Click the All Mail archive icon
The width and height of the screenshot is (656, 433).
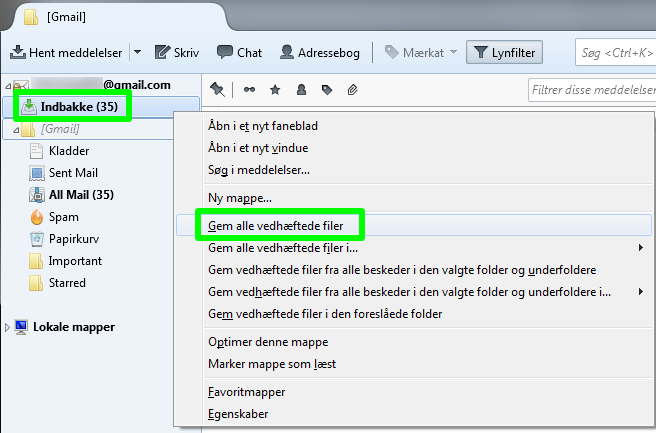(x=37, y=195)
